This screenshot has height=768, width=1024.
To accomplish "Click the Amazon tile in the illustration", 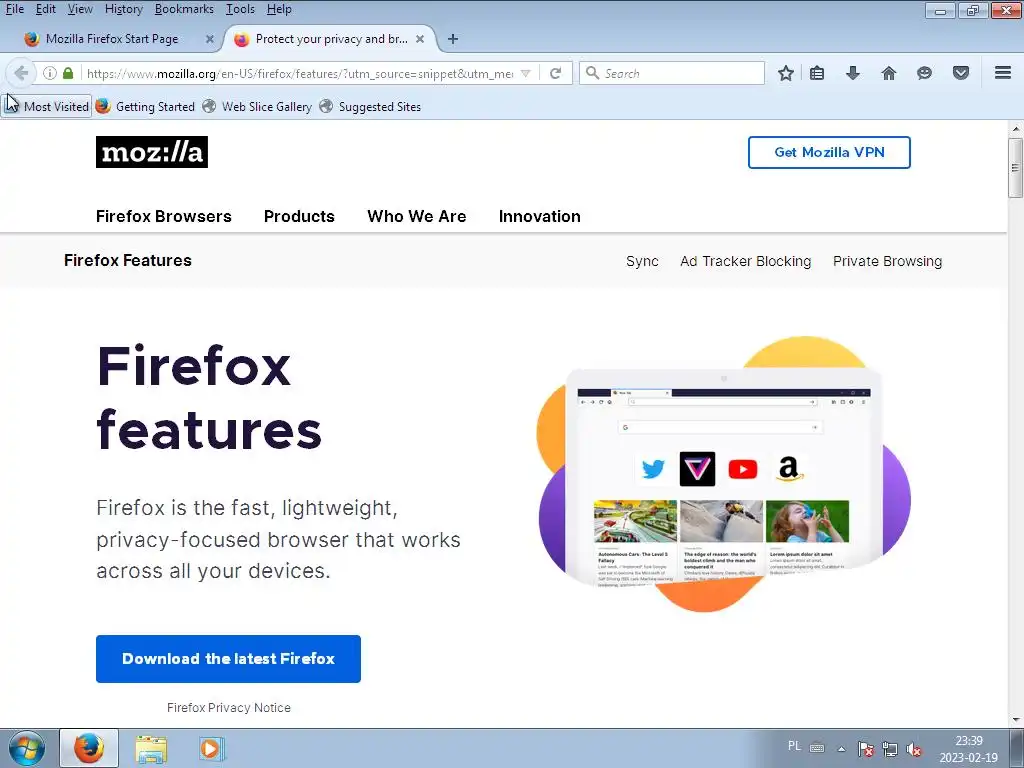I will pos(788,469).
